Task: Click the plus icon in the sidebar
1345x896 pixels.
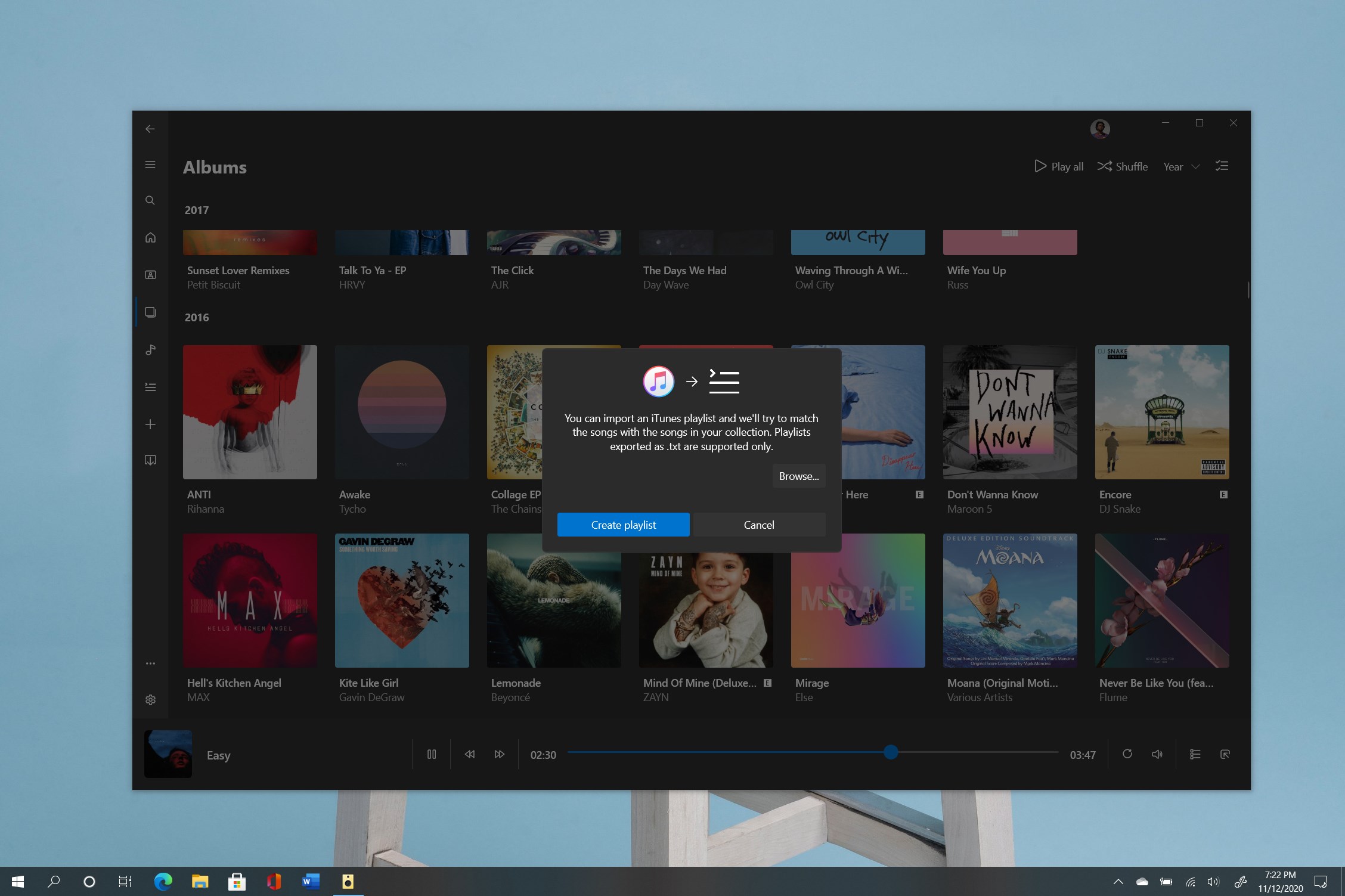Action: coord(150,424)
